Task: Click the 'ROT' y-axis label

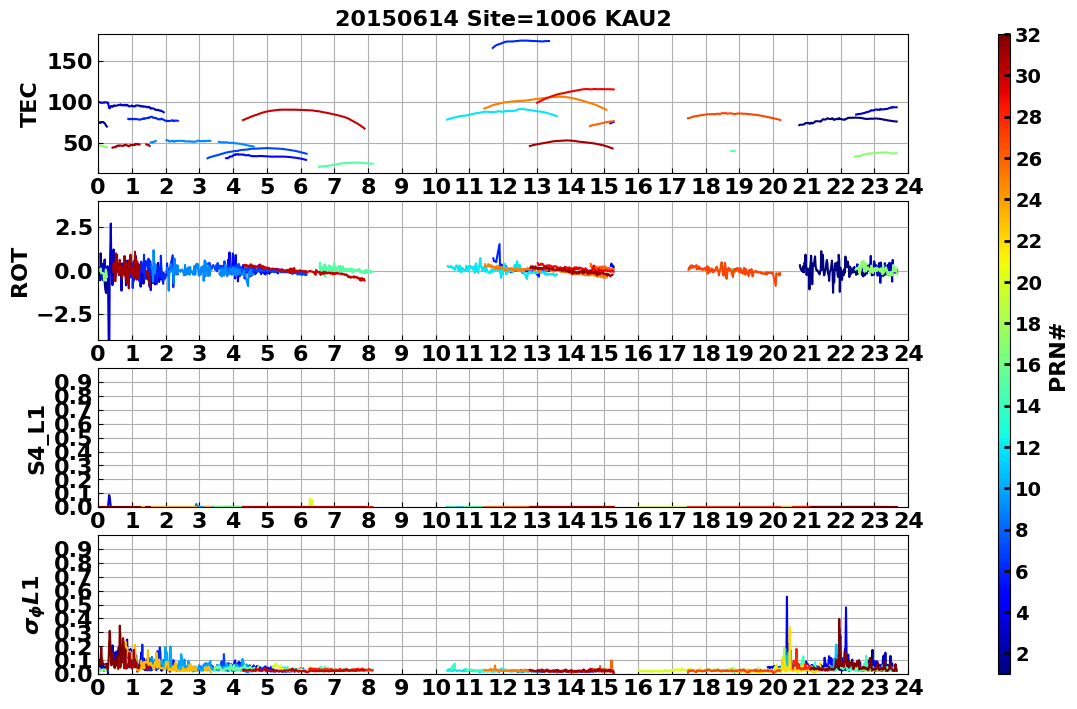Action: click(x=20, y=273)
